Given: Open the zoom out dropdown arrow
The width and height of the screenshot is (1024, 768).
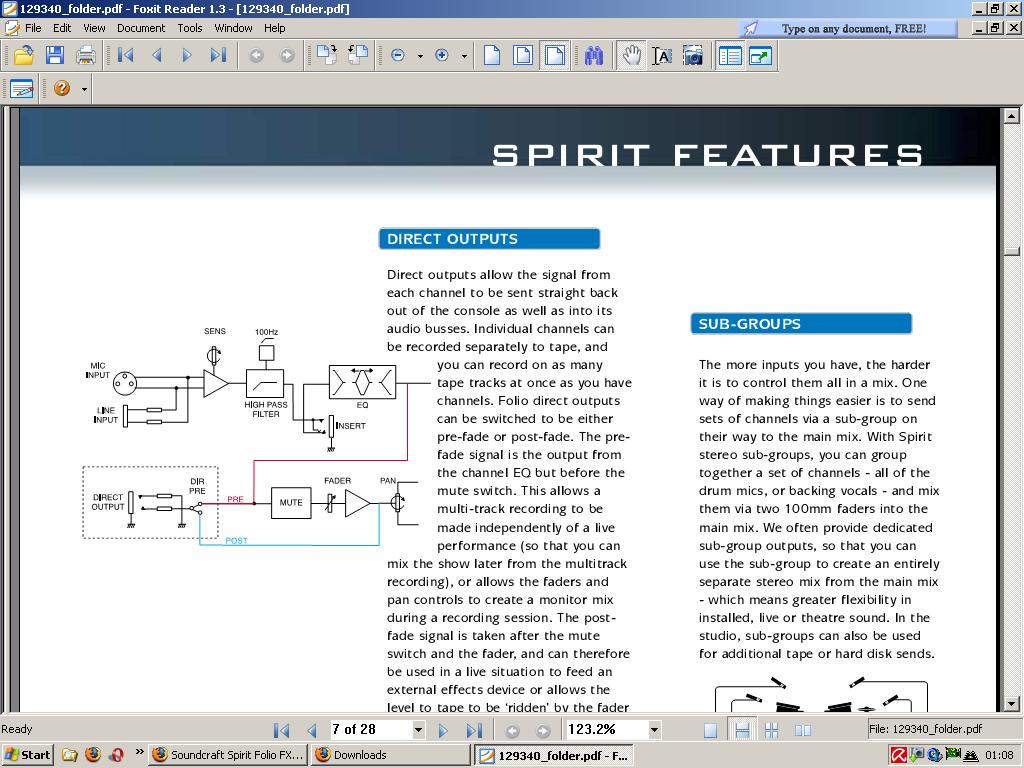Looking at the screenshot, I should pos(420,56).
